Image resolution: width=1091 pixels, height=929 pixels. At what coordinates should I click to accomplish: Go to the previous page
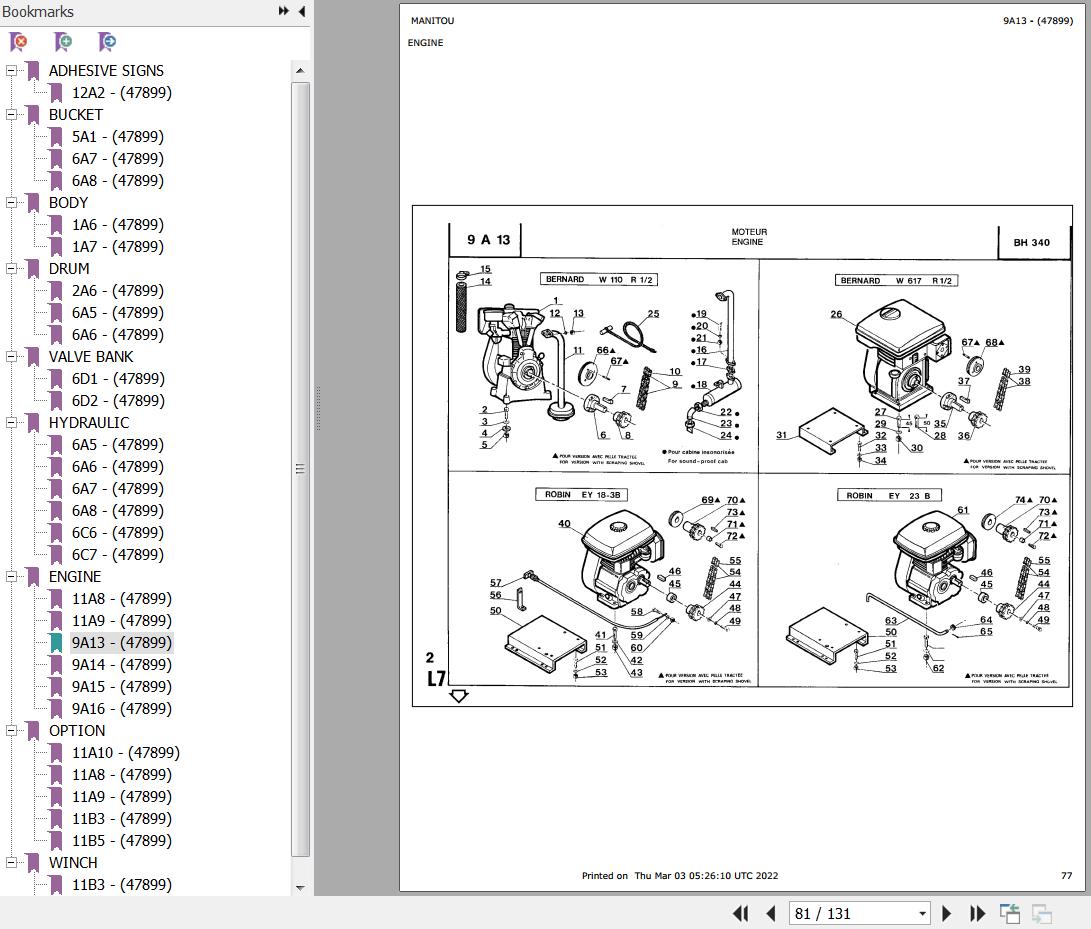(x=770, y=913)
